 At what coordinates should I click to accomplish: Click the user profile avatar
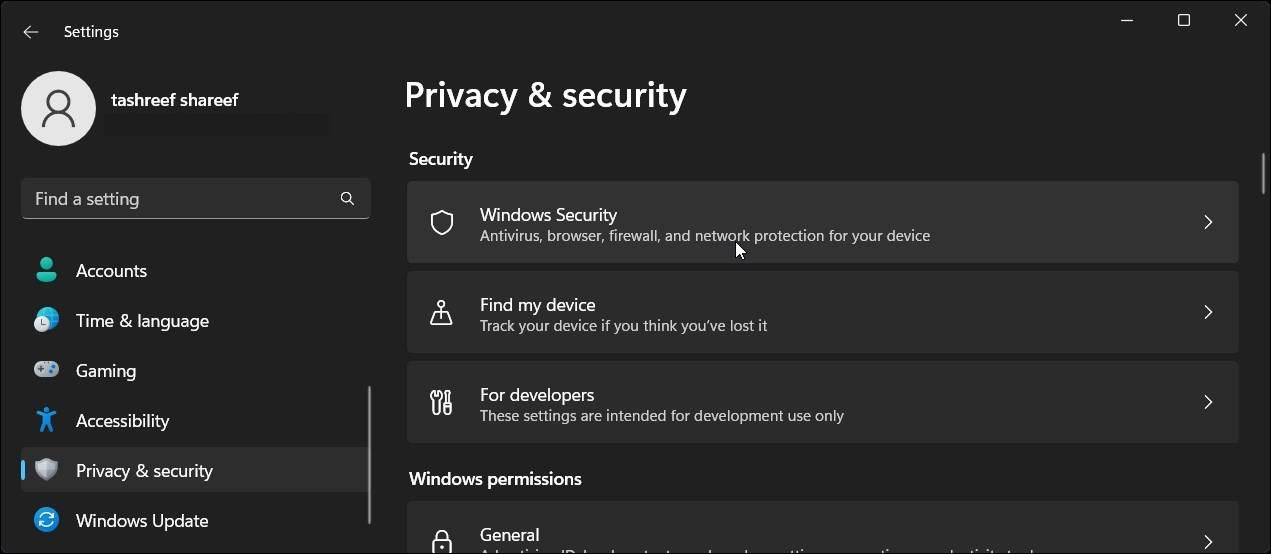coord(58,108)
